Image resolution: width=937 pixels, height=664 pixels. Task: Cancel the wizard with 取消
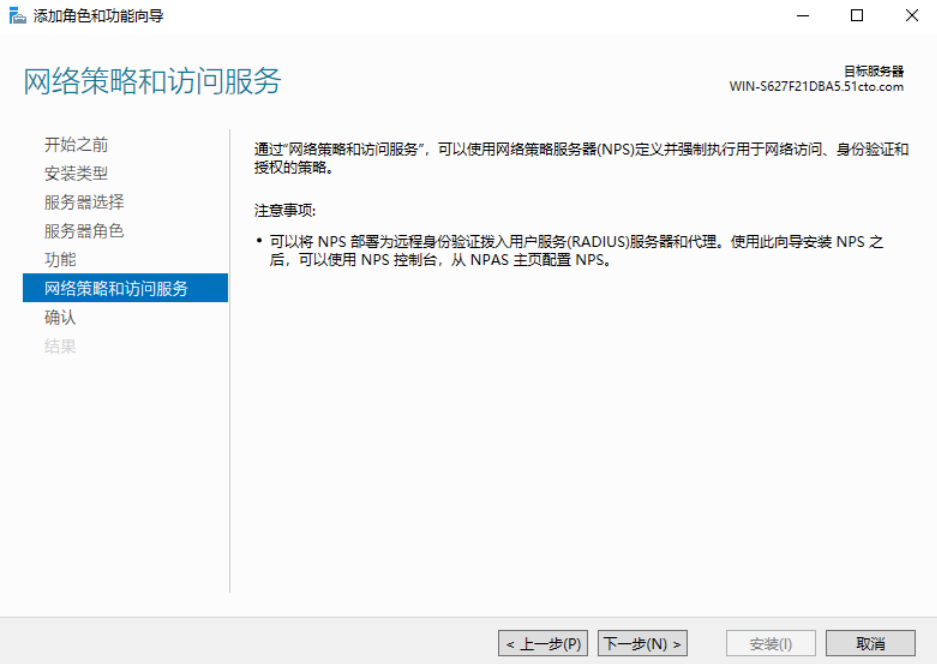click(x=871, y=644)
